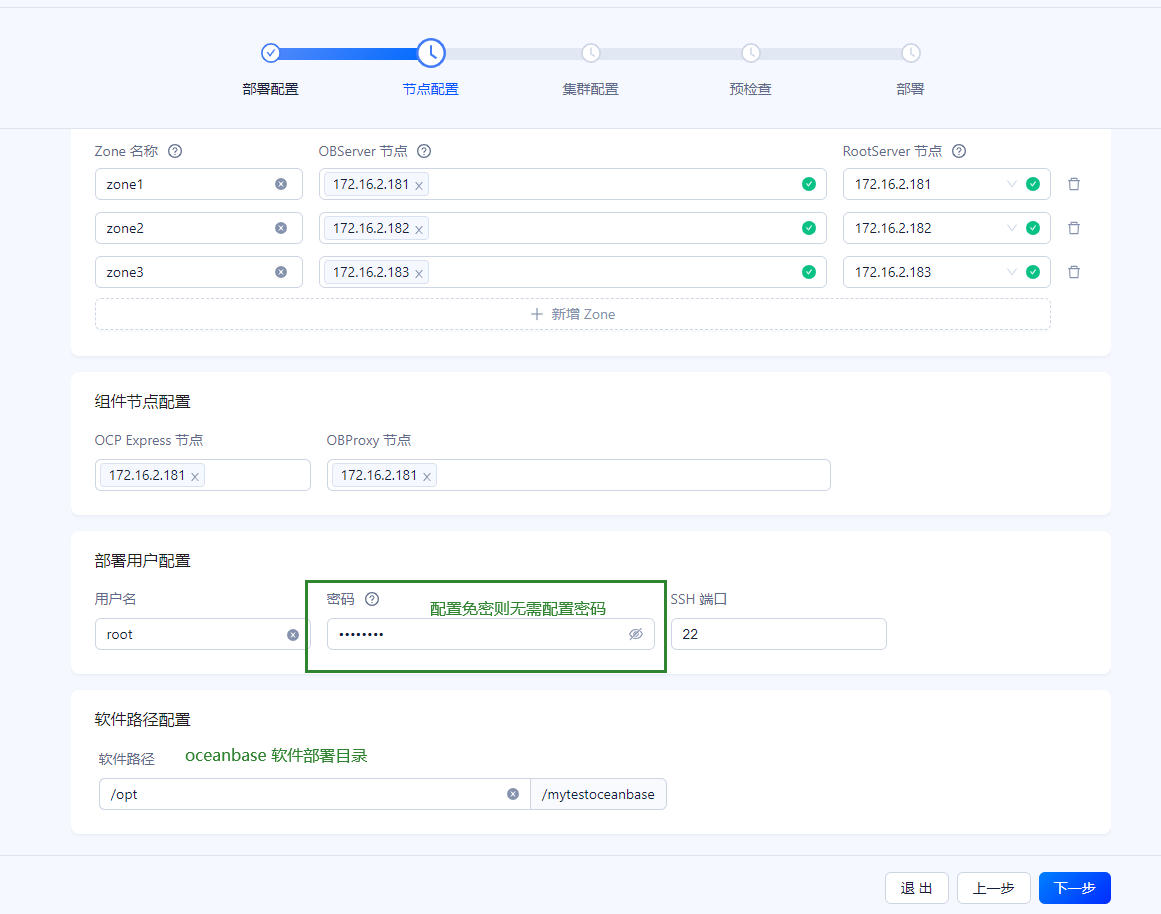Viewport: 1161px width, 914px height.
Task: Click the 节点配置 clock step icon
Action: (431, 53)
